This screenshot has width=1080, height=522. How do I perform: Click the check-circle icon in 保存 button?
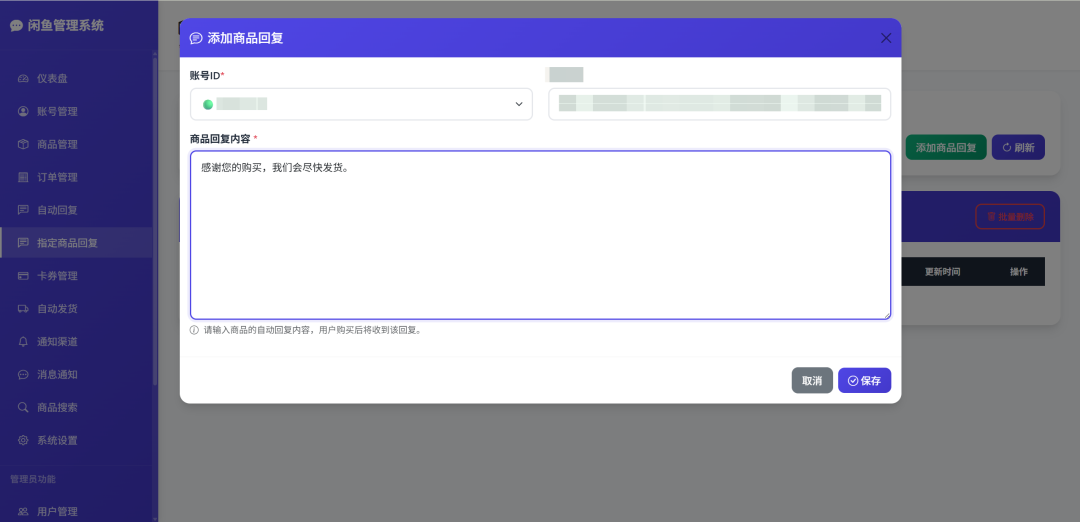coord(853,381)
